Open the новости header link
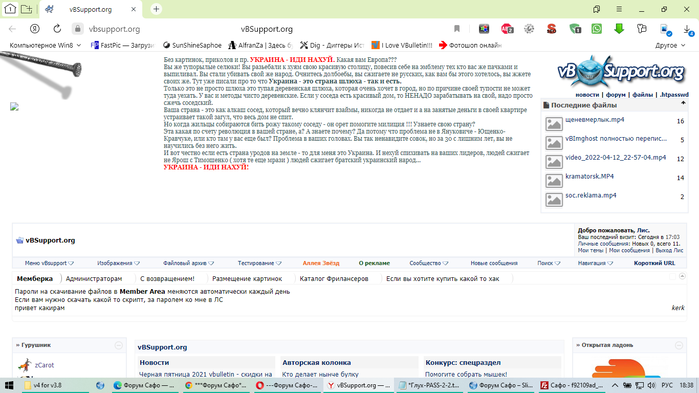This screenshot has height=393, width=699. click(587, 94)
